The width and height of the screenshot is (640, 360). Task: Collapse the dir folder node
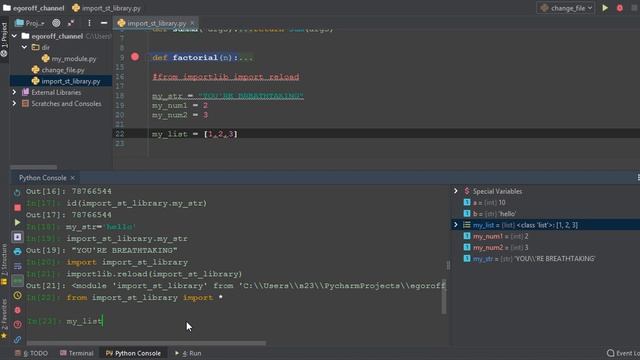pos(24,47)
